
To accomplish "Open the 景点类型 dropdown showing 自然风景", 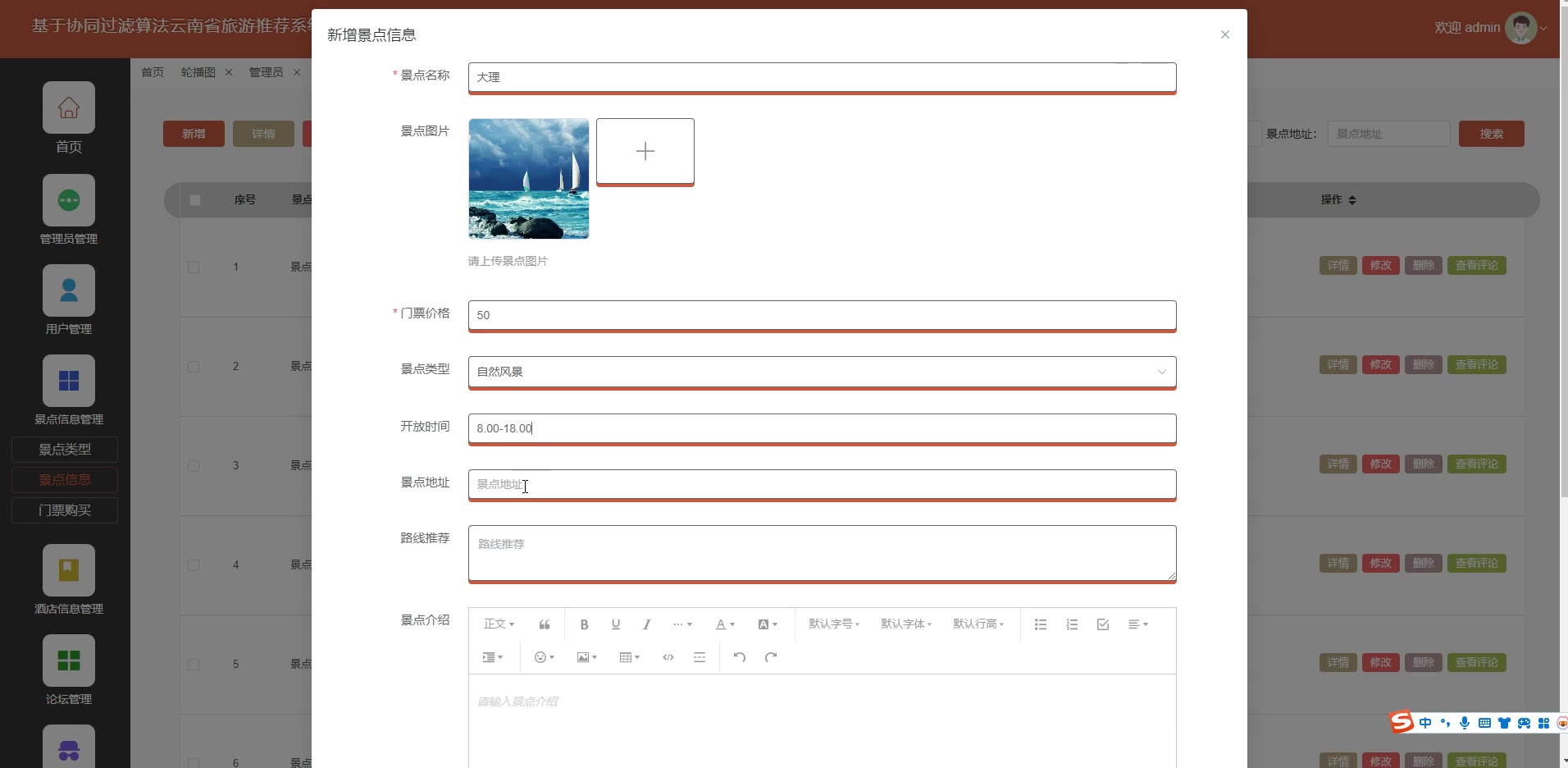I will click(x=822, y=372).
